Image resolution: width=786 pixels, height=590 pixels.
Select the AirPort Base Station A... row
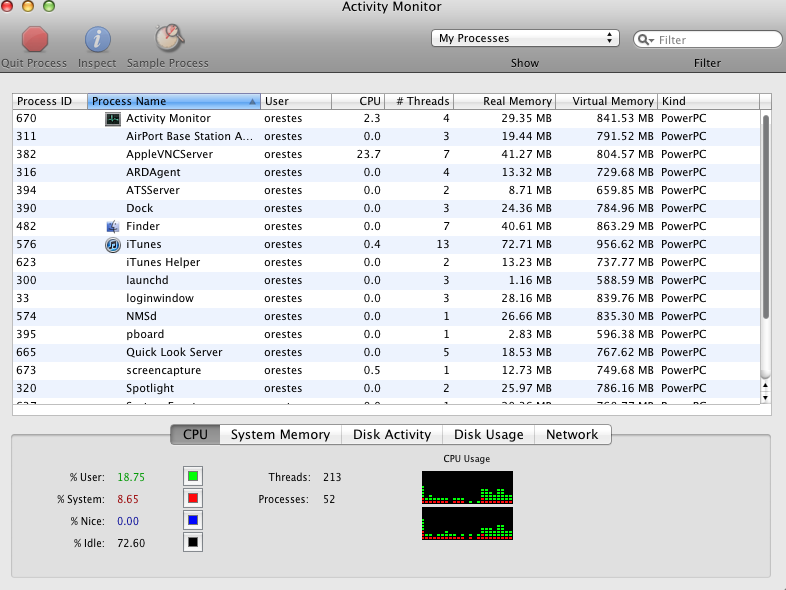[x=386, y=136]
